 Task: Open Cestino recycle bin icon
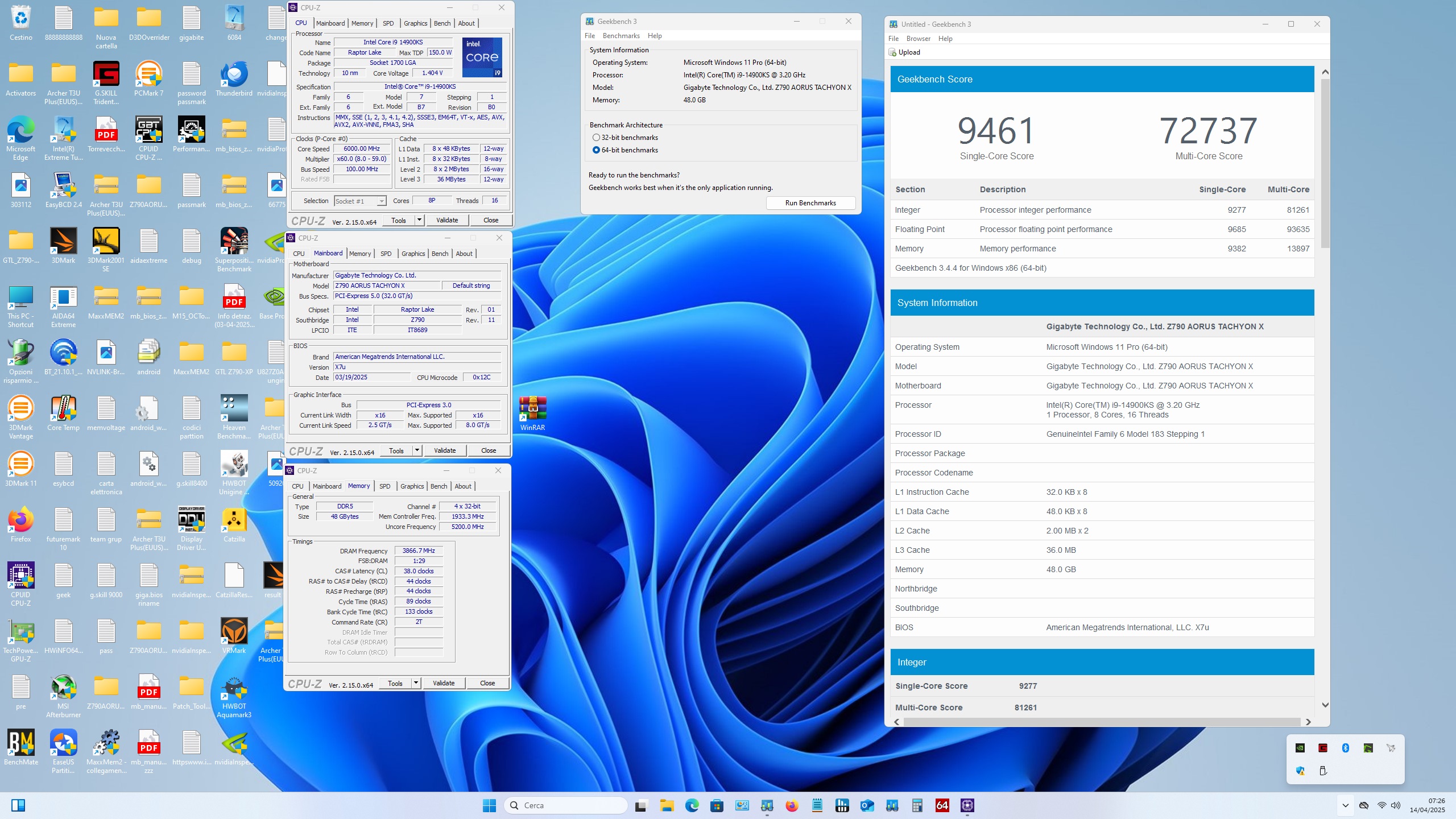[x=20, y=23]
